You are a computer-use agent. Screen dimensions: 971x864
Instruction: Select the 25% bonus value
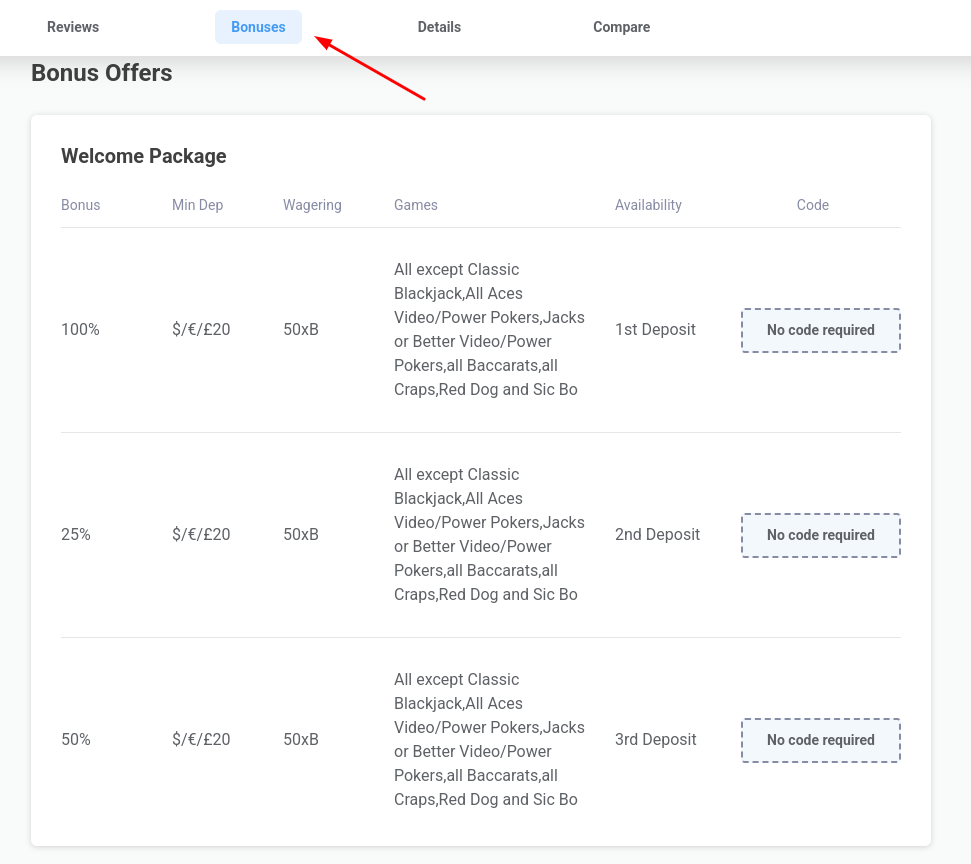pyautogui.click(x=76, y=535)
